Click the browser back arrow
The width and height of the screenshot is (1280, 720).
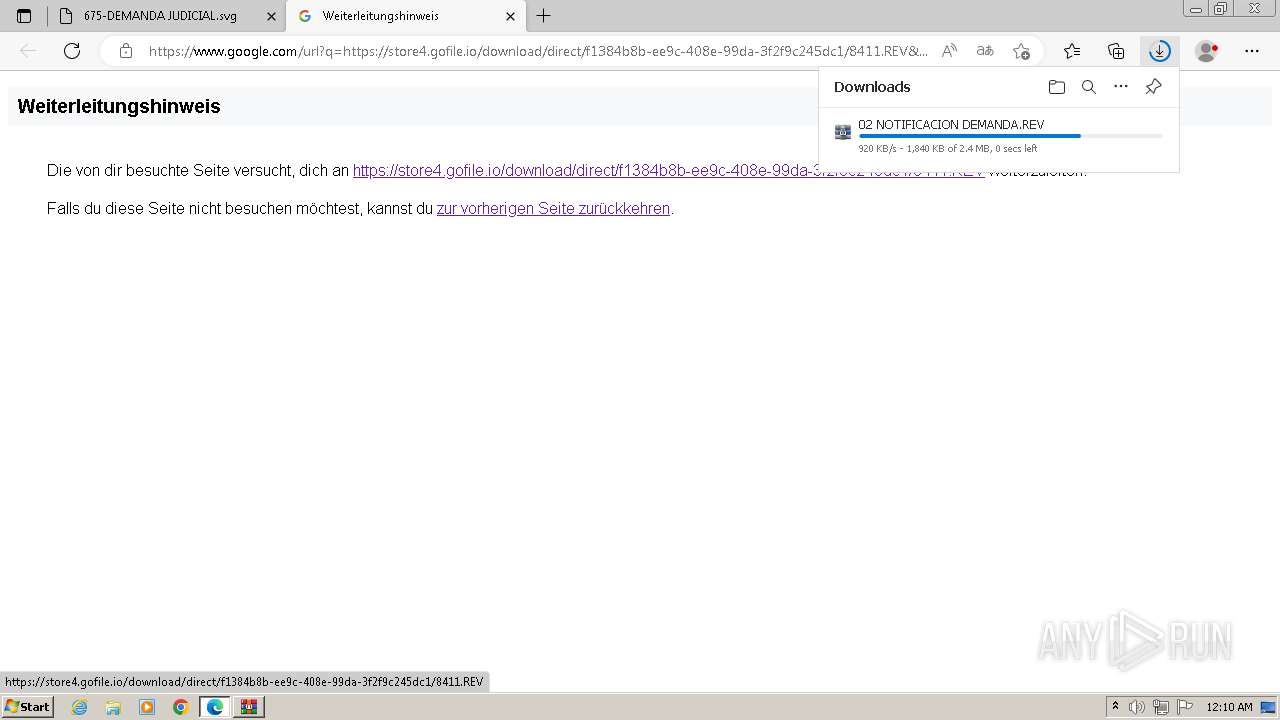click(x=28, y=51)
